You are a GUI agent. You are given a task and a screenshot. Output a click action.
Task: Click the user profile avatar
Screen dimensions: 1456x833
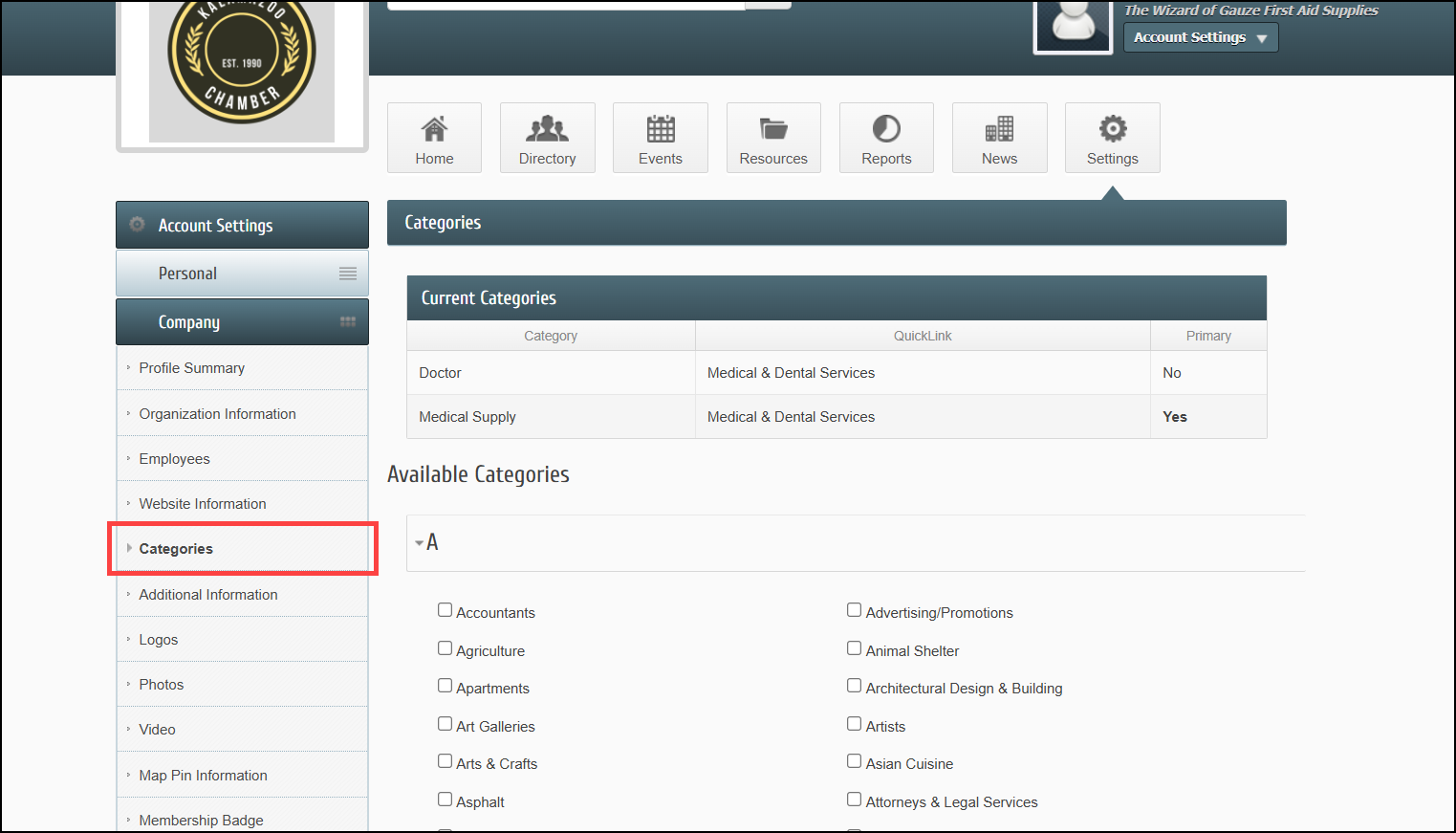click(1073, 24)
